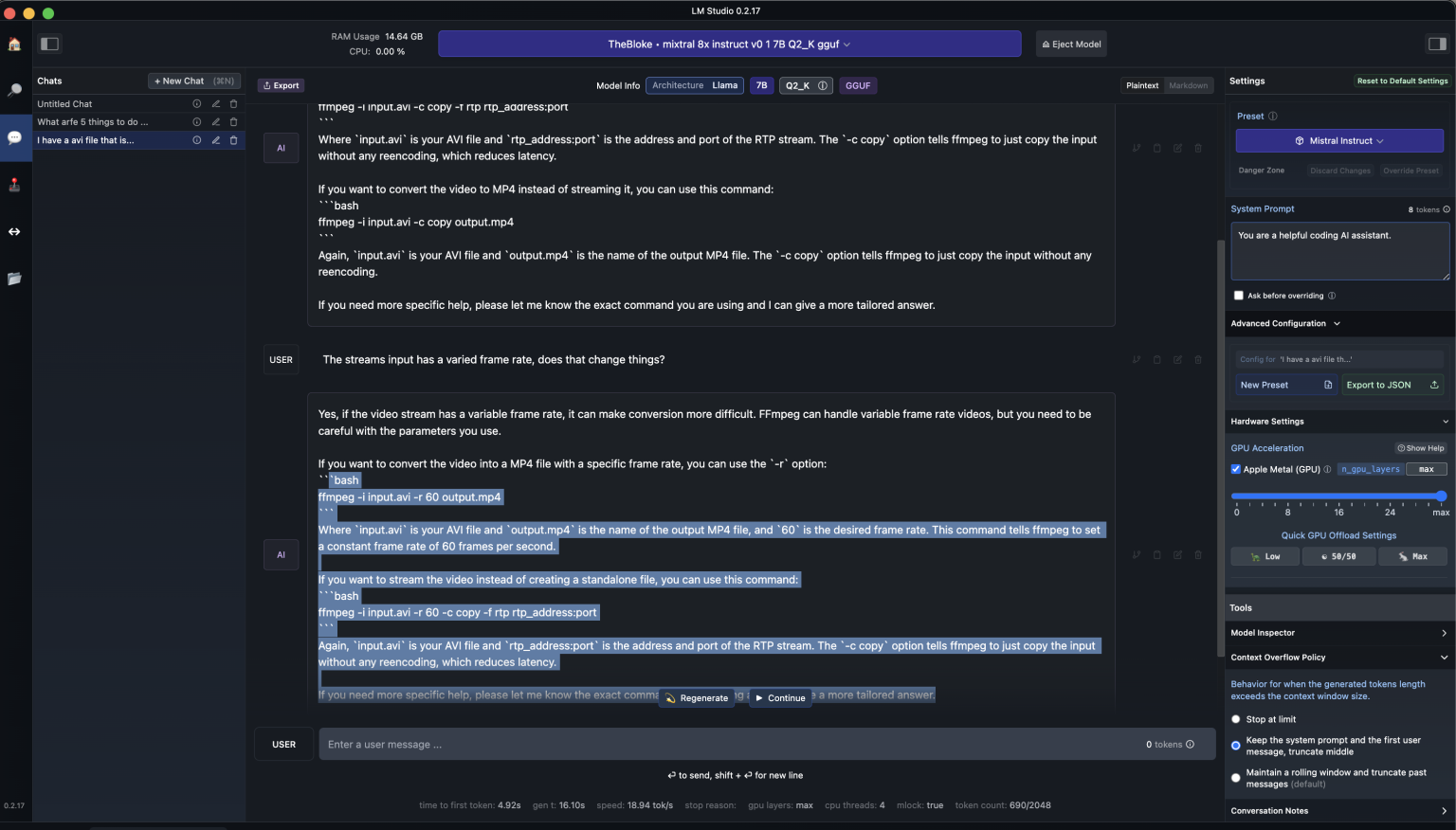Select the AI Chat bubble icon
Image resolution: width=1456 pixels, height=830 pixels.
15,137
